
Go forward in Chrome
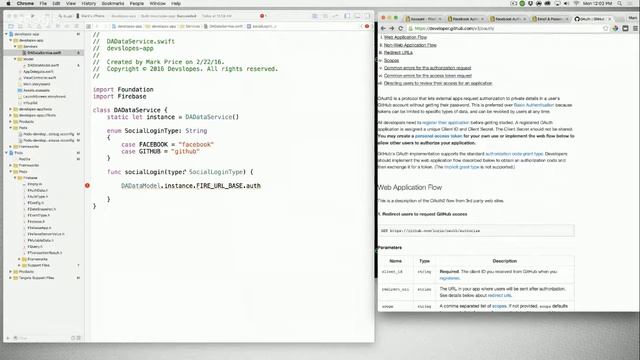pos(391,28)
